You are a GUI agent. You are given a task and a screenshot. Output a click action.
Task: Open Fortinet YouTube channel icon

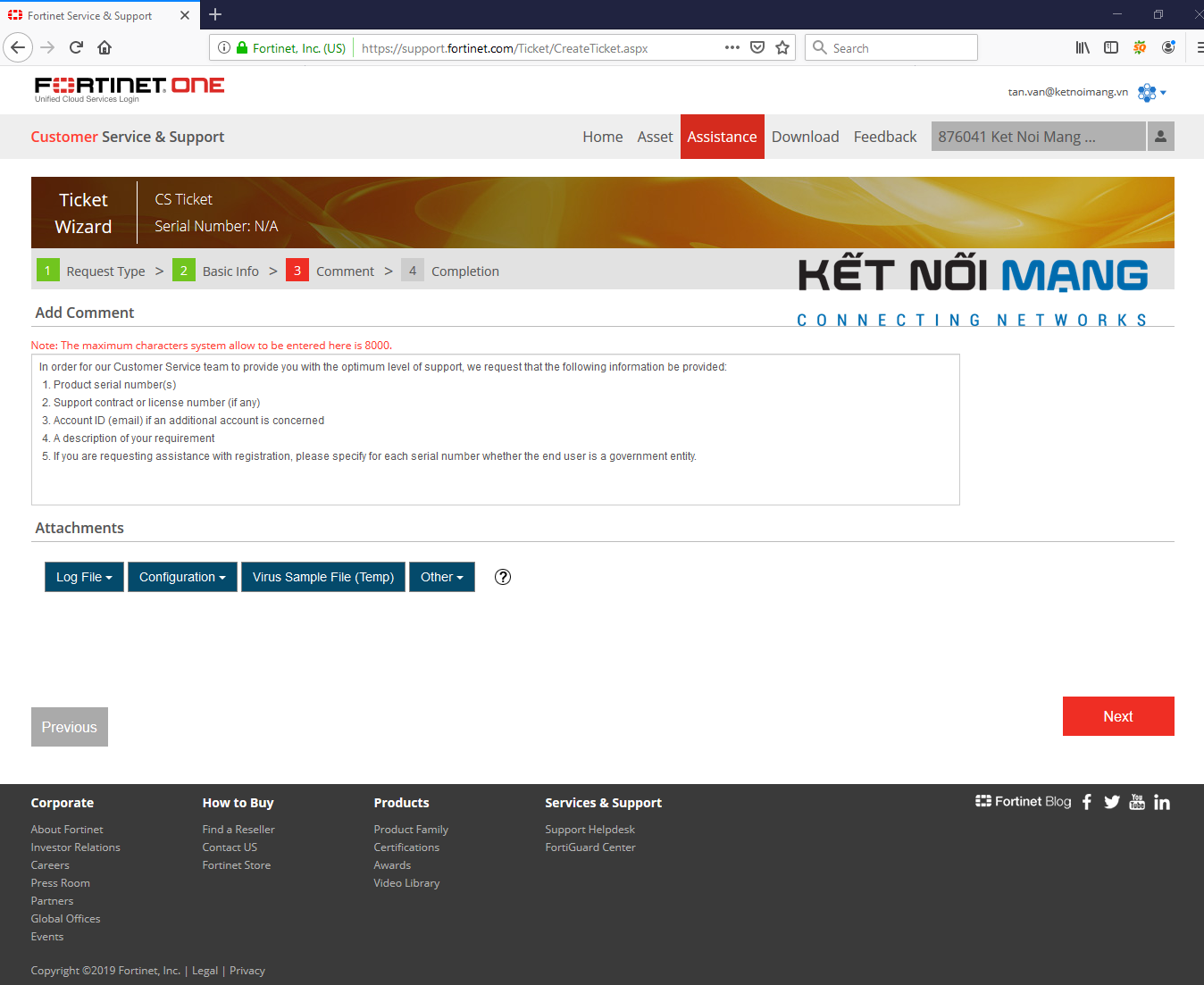click(1137, 802)
